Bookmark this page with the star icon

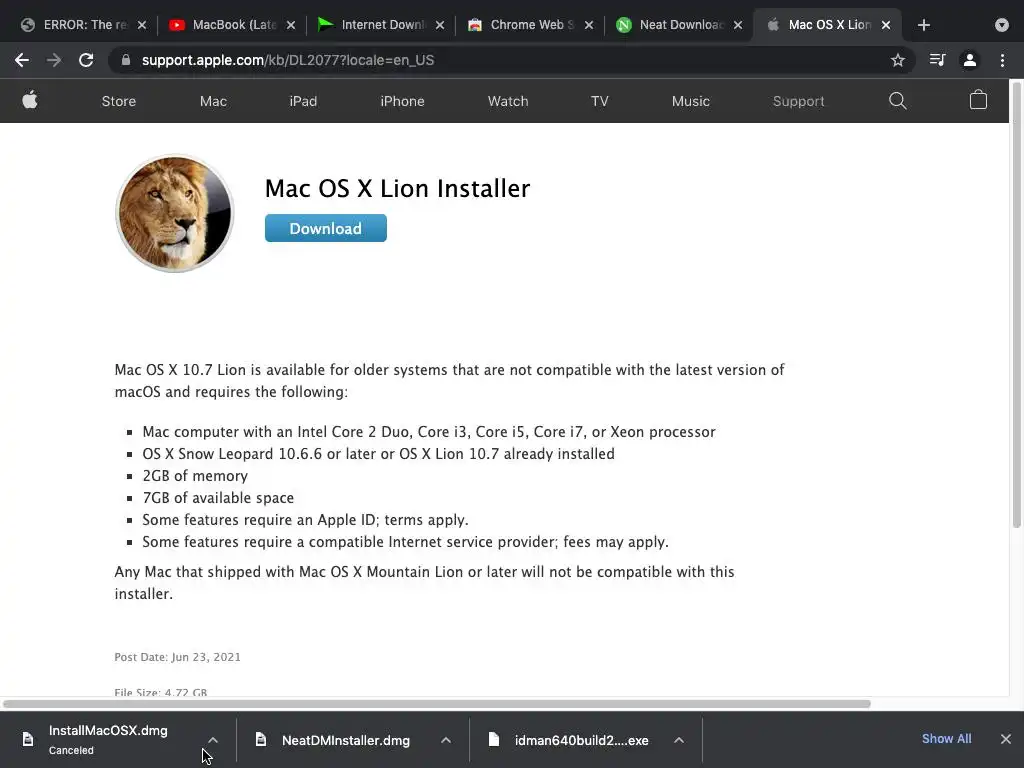[898, 60]
